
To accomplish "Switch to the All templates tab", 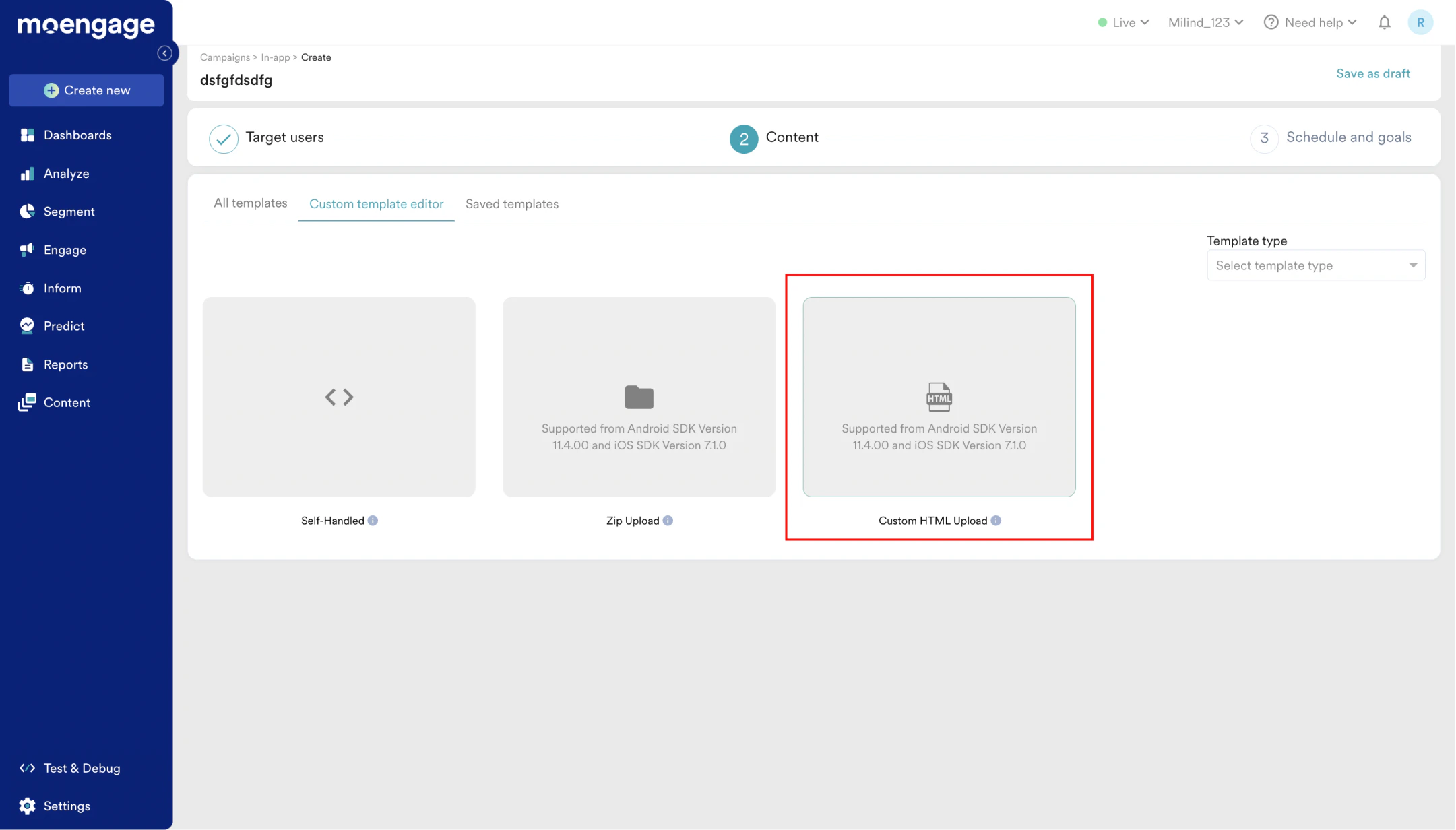I will [x=250, y=203].
